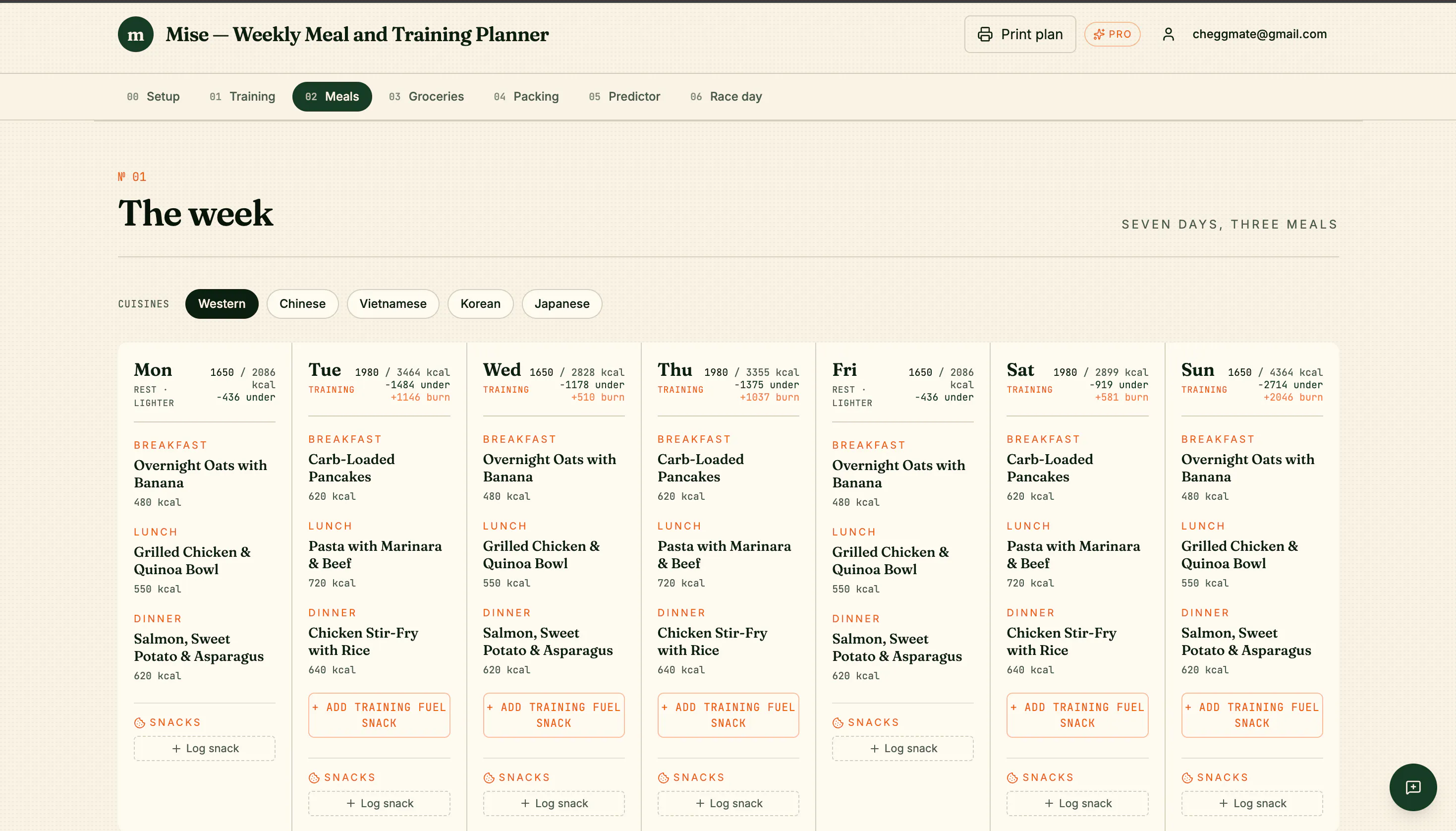This screenshot has height=831, width=1456.
Task: Click Tuesday's +1146 burn value
Action: tap(420, 397)
